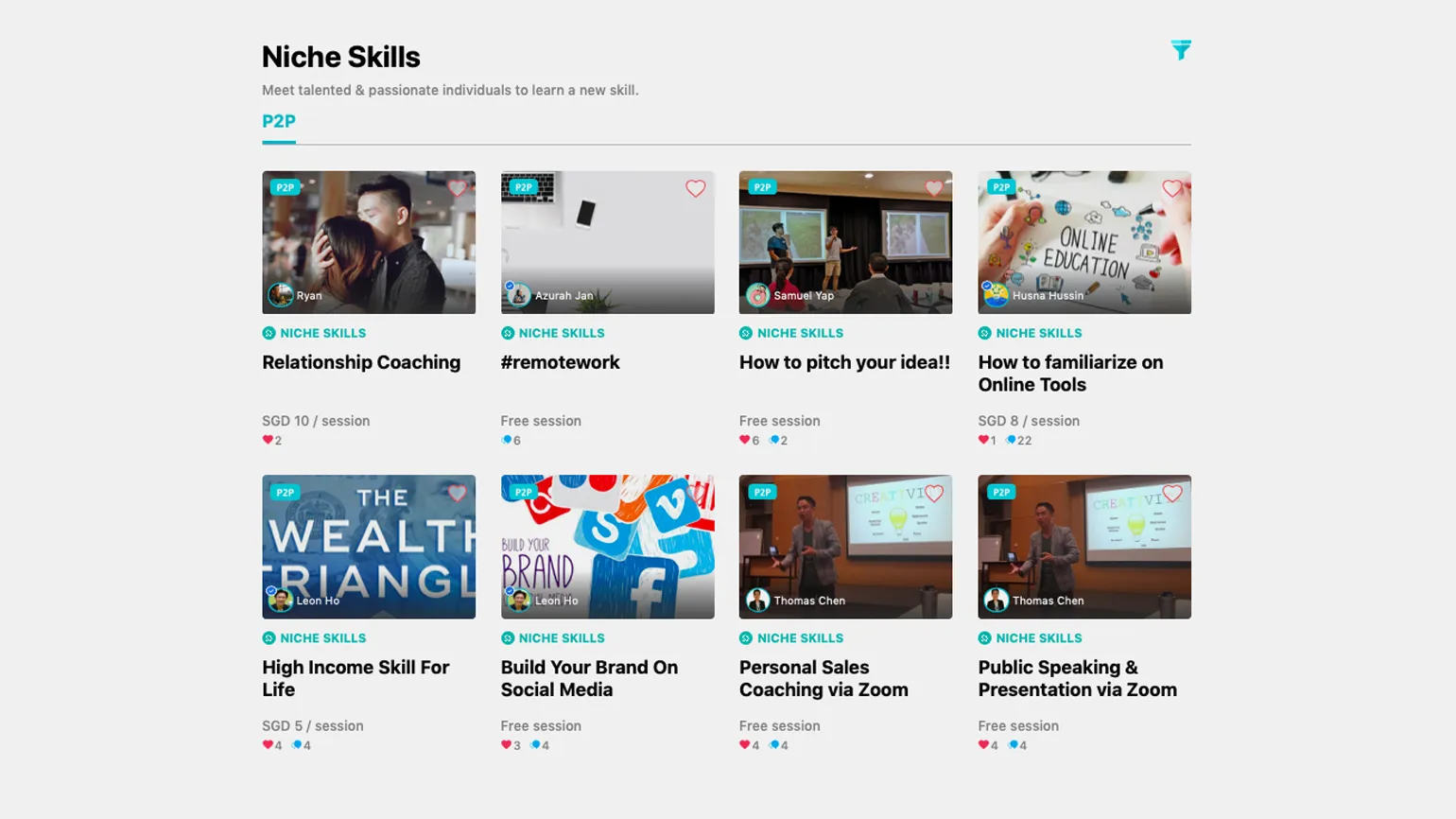Viewport: 1456px width, 819px height.
Task: Click Azurah Jan's profile avatar
Action: point(518,295)
